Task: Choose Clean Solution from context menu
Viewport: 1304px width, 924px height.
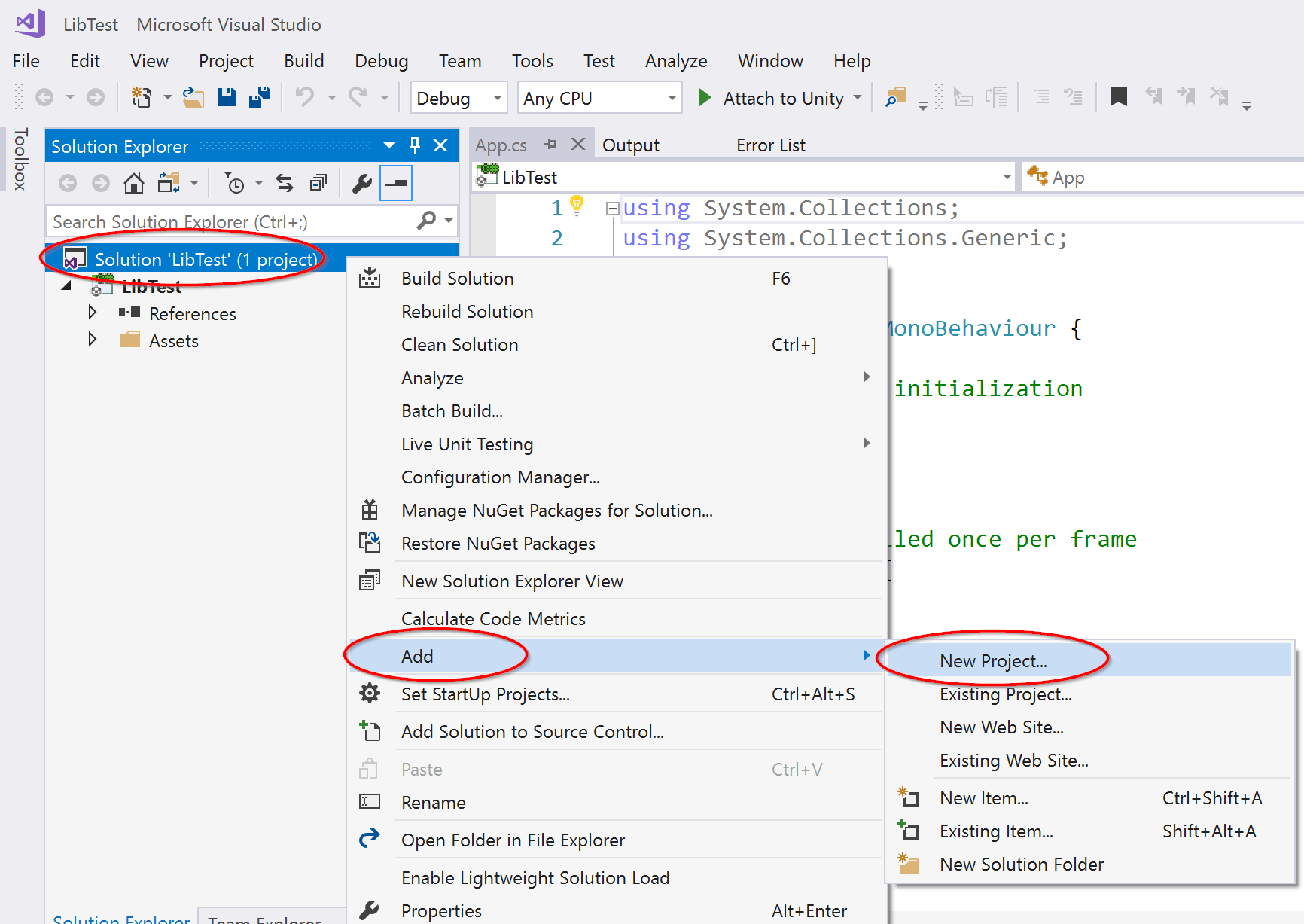Action: coord(617,345)
